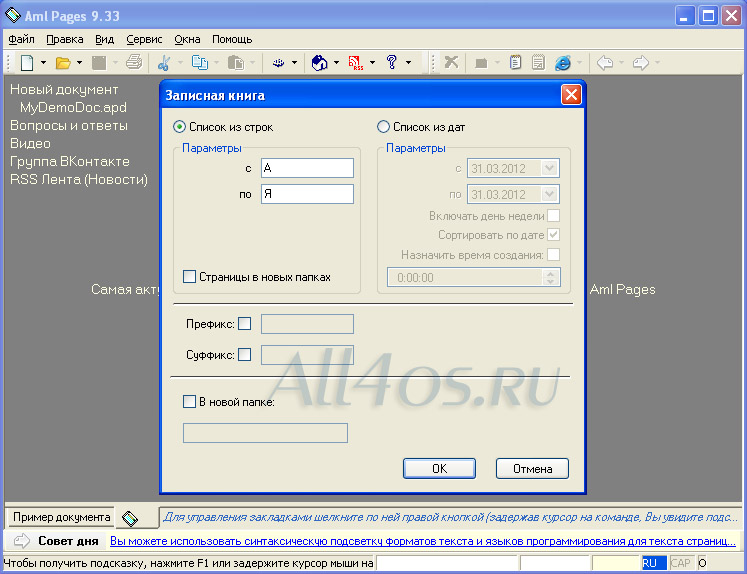Open the Файл menu
Viewport: 747px width, 574px height.
click(21, 39)
